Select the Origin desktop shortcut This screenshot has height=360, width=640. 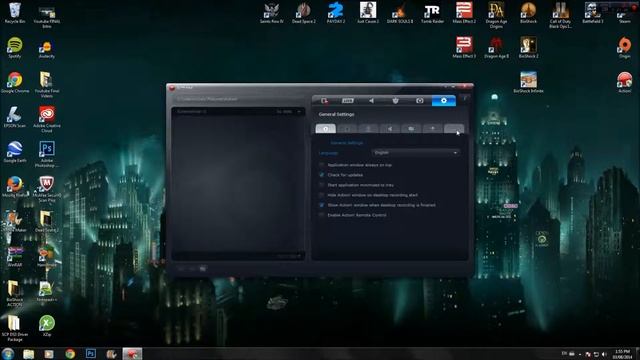[x=624, y=47]
